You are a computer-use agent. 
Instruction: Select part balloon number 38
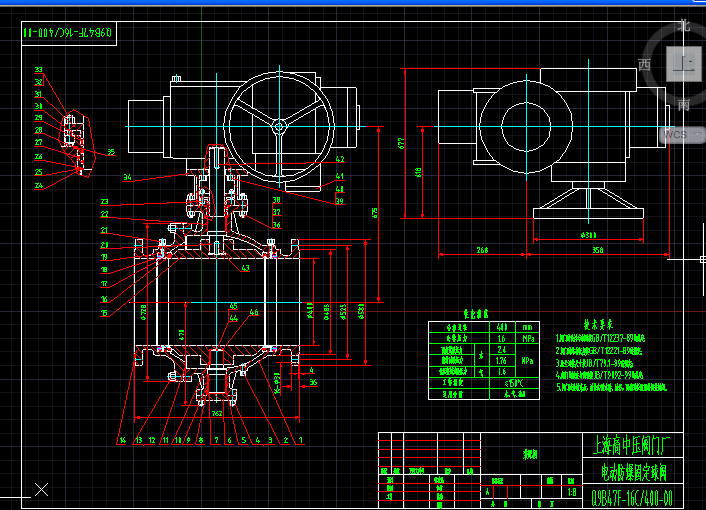click(x=276, y=199)
